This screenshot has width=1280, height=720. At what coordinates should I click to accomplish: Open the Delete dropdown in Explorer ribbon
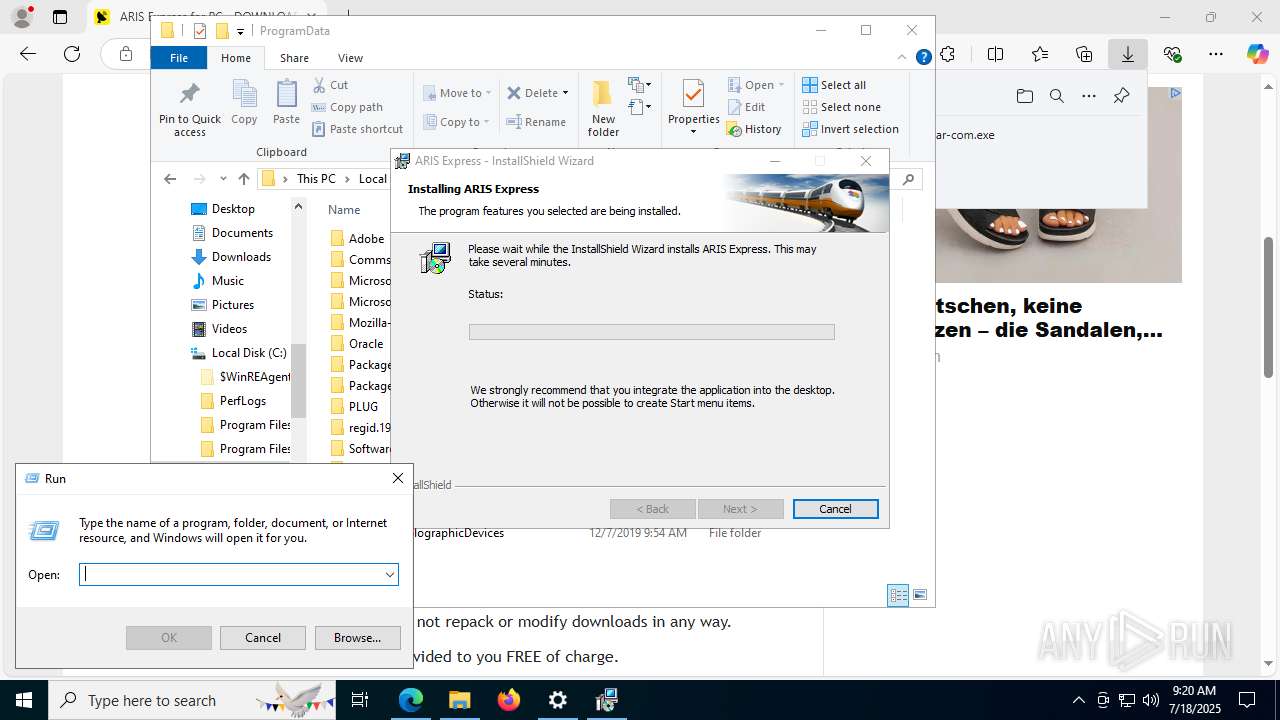(537, 93)
